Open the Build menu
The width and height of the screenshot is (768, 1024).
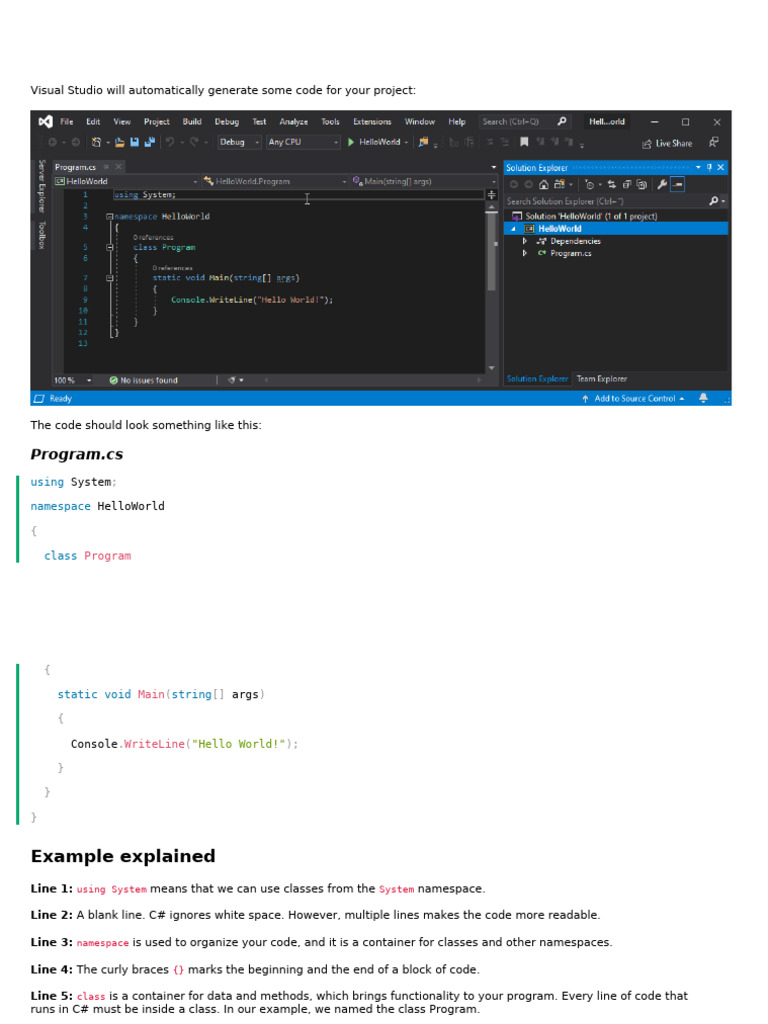point(192,121)
